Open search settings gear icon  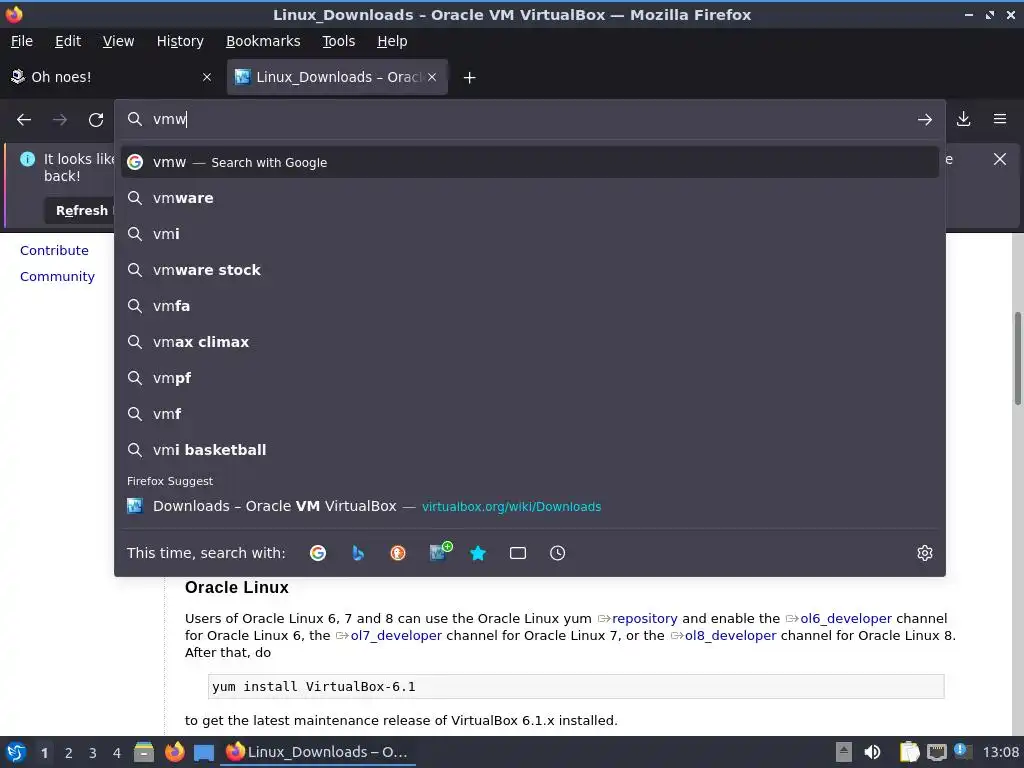pos(925,553)
